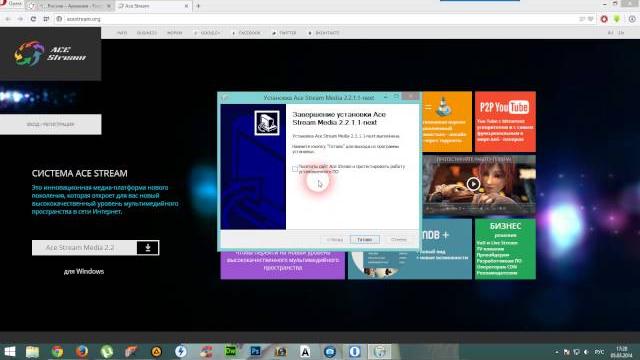
Task: Tick the visit Ace Stream site checkbox
Action: pyautogui.click(x=295, y=169)
